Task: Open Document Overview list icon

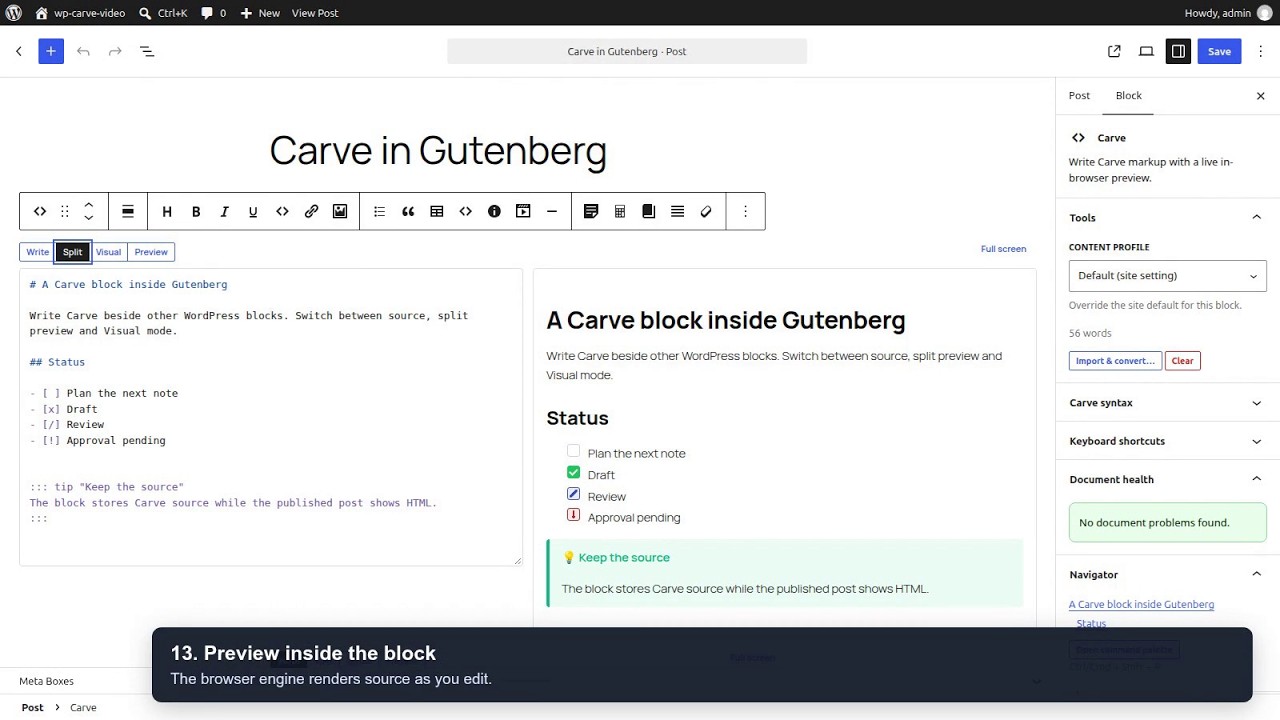Action: 147,51
